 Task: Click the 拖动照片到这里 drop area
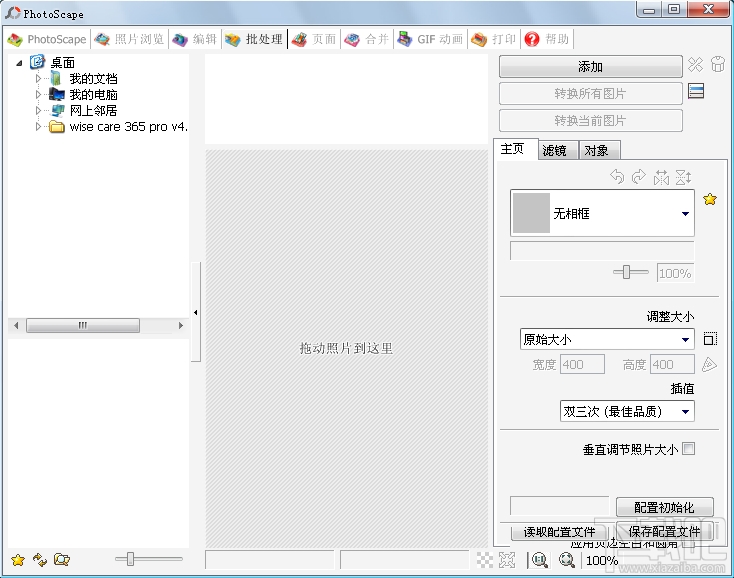tap(346, 348)
